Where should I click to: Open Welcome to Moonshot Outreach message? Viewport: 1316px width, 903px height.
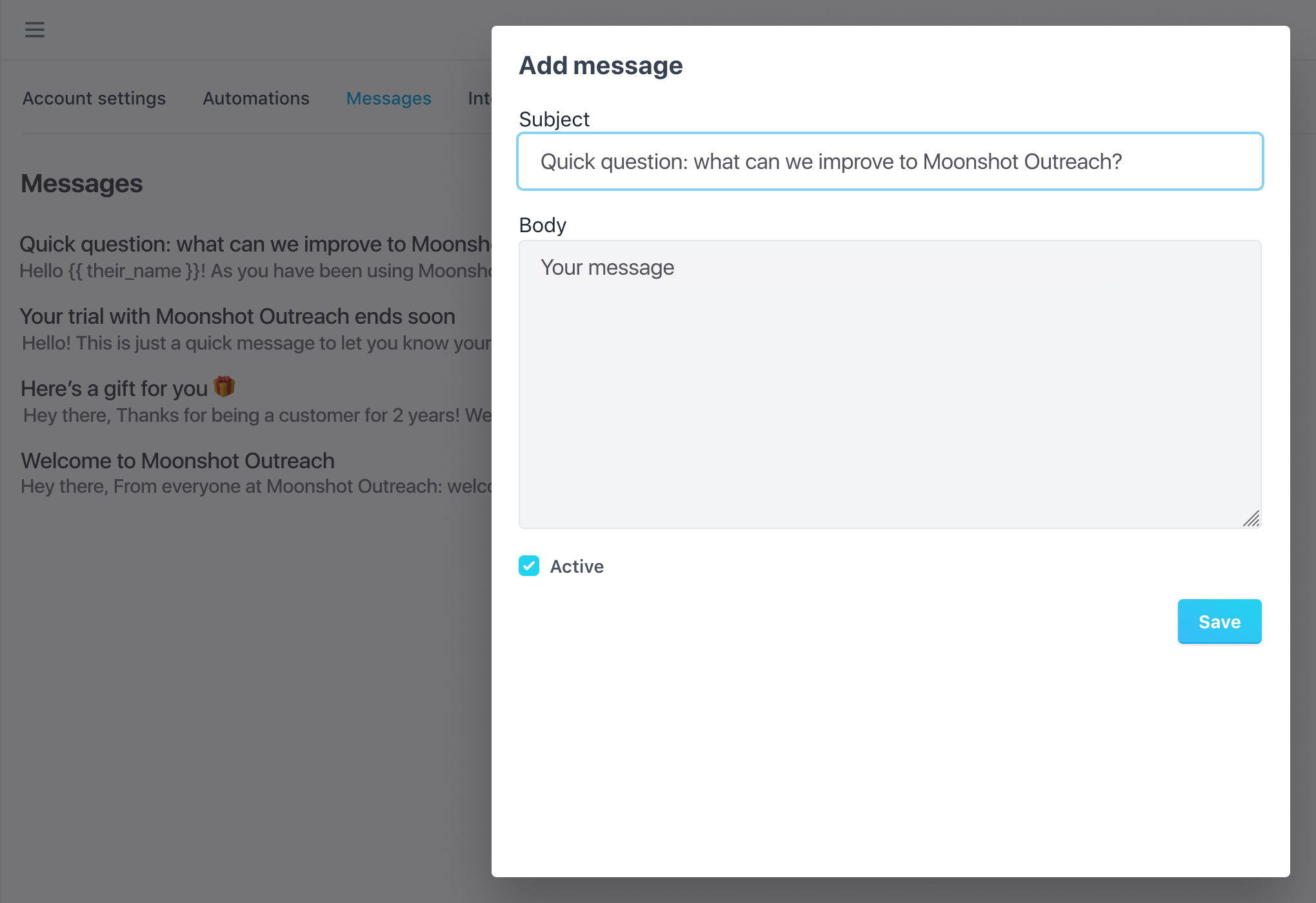coord(177,461)
